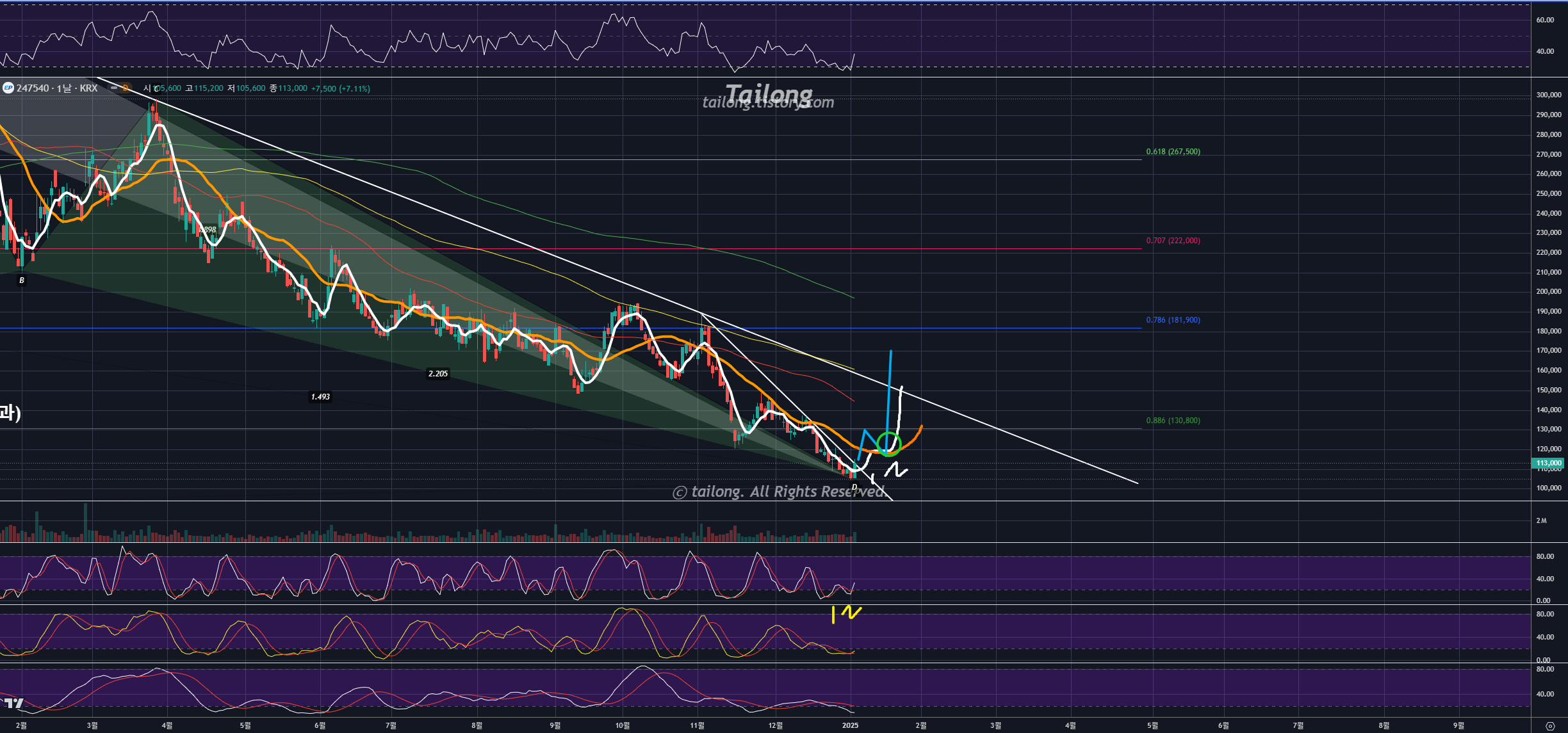This screenshot has width=1568, height=733.
Task: Click the EP symbol logo icon
Action: 8,88
